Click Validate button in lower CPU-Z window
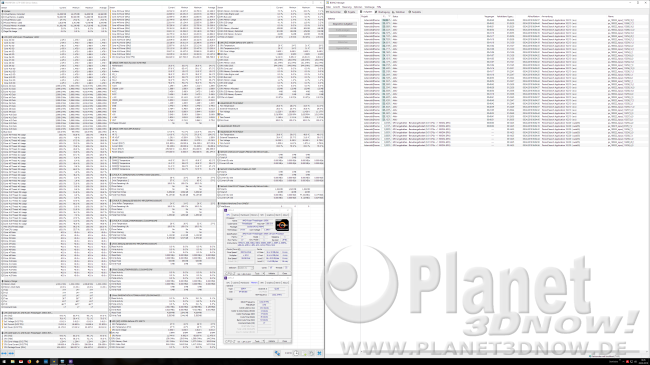 (272, 341)
